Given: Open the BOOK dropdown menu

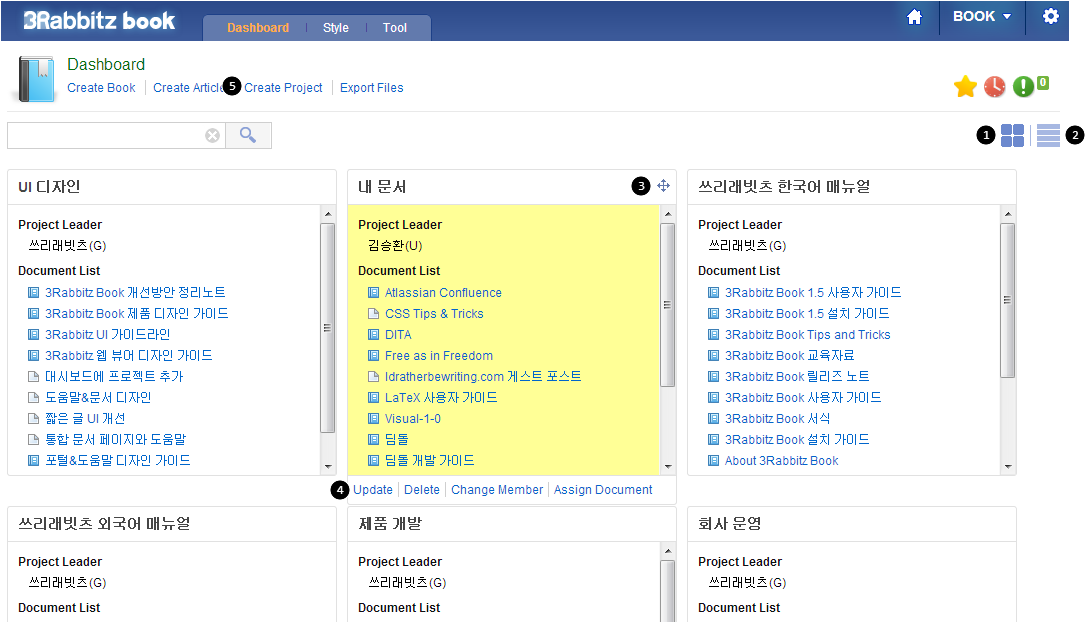Looking at the screenshot, I should pos(981,17).
